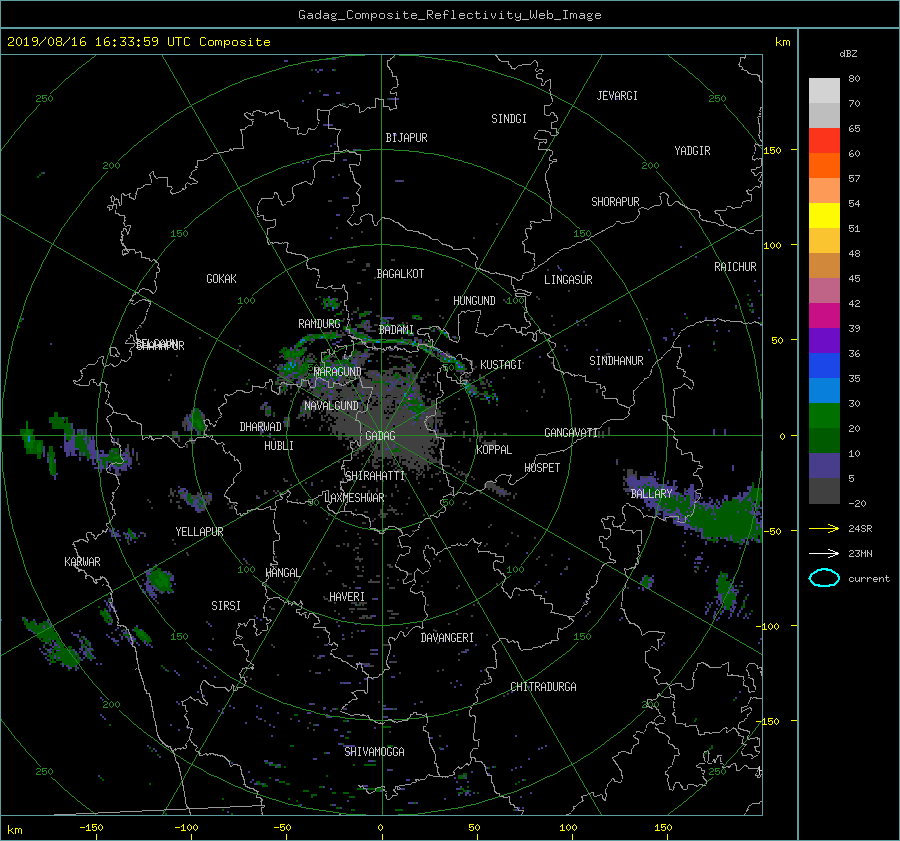Click the cyan 'current' ellipse legend icon
This screenshot has height=841, width=900.
tap(824, 578)
